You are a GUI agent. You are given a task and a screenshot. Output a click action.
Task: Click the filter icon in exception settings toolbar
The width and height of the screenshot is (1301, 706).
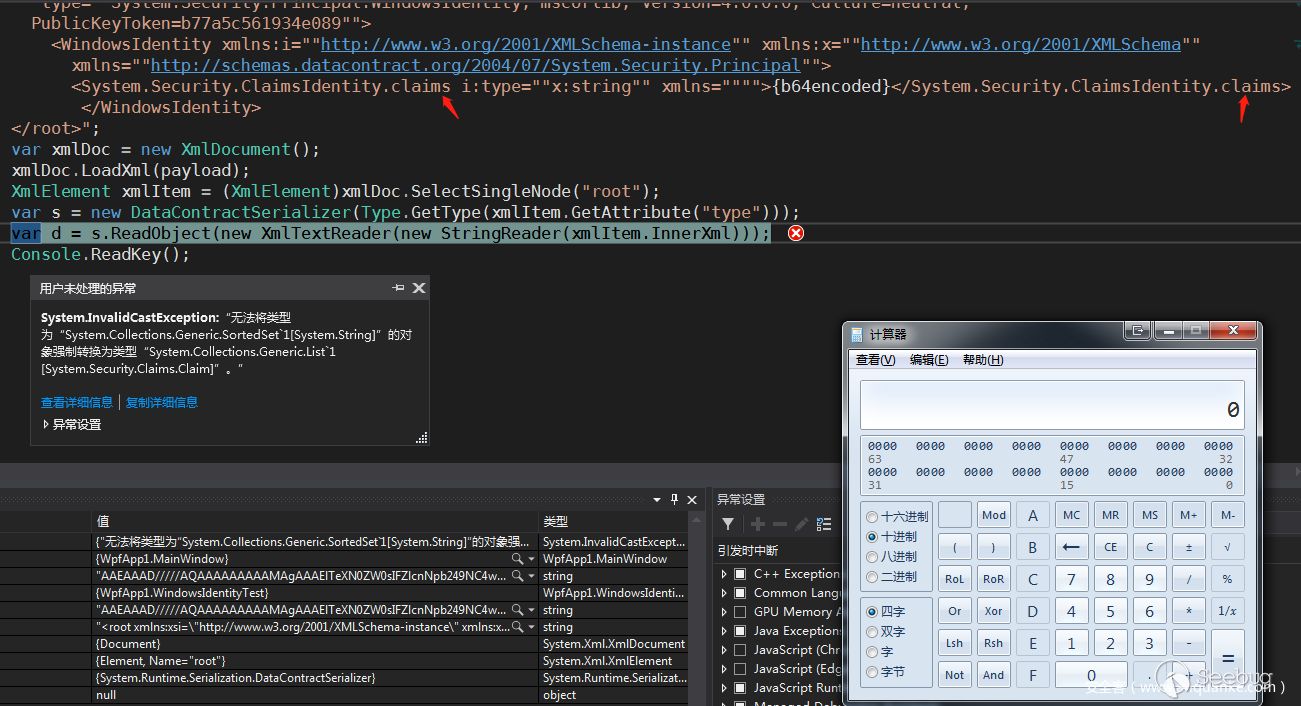click(x=728, y=524)
